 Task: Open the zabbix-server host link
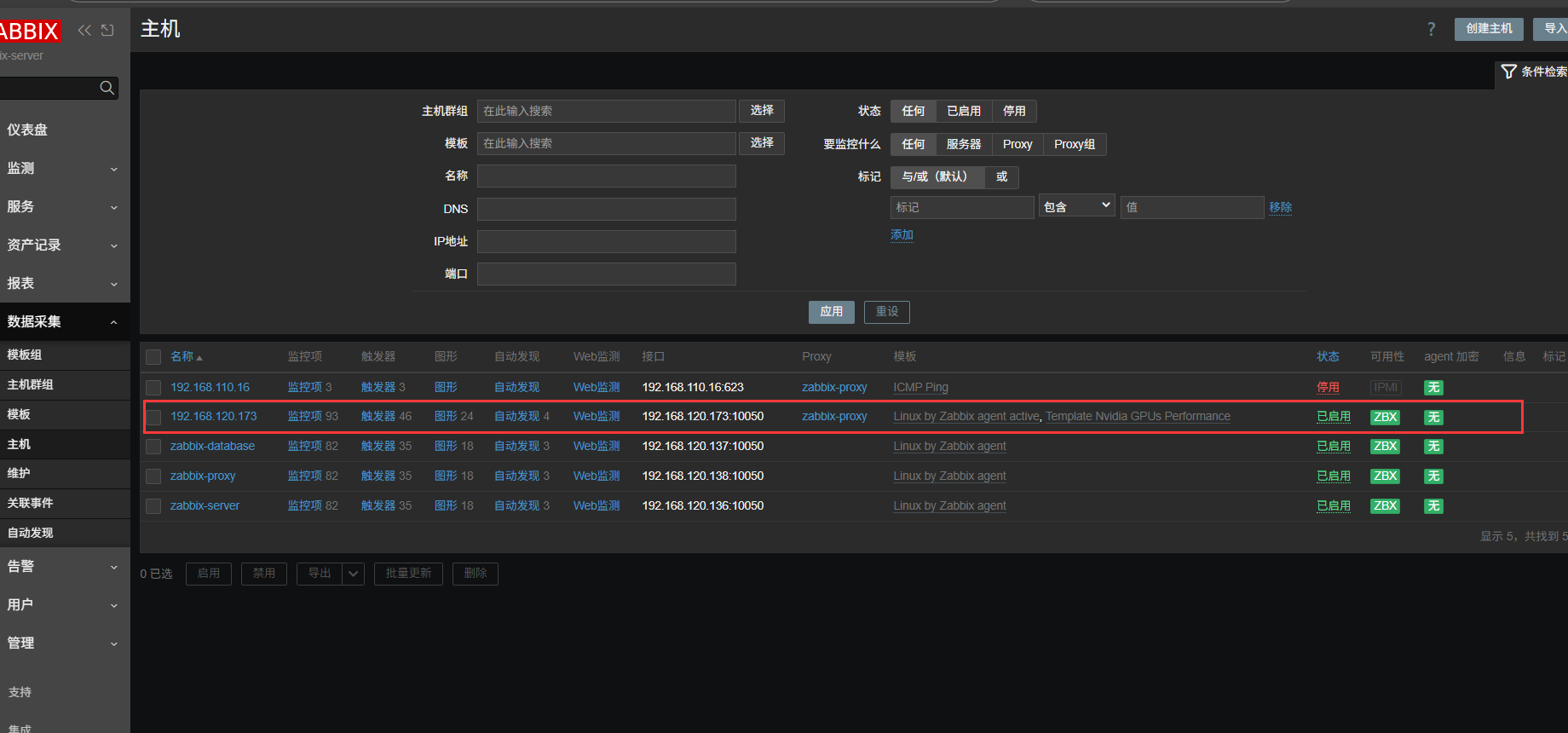tap(205, 506)
